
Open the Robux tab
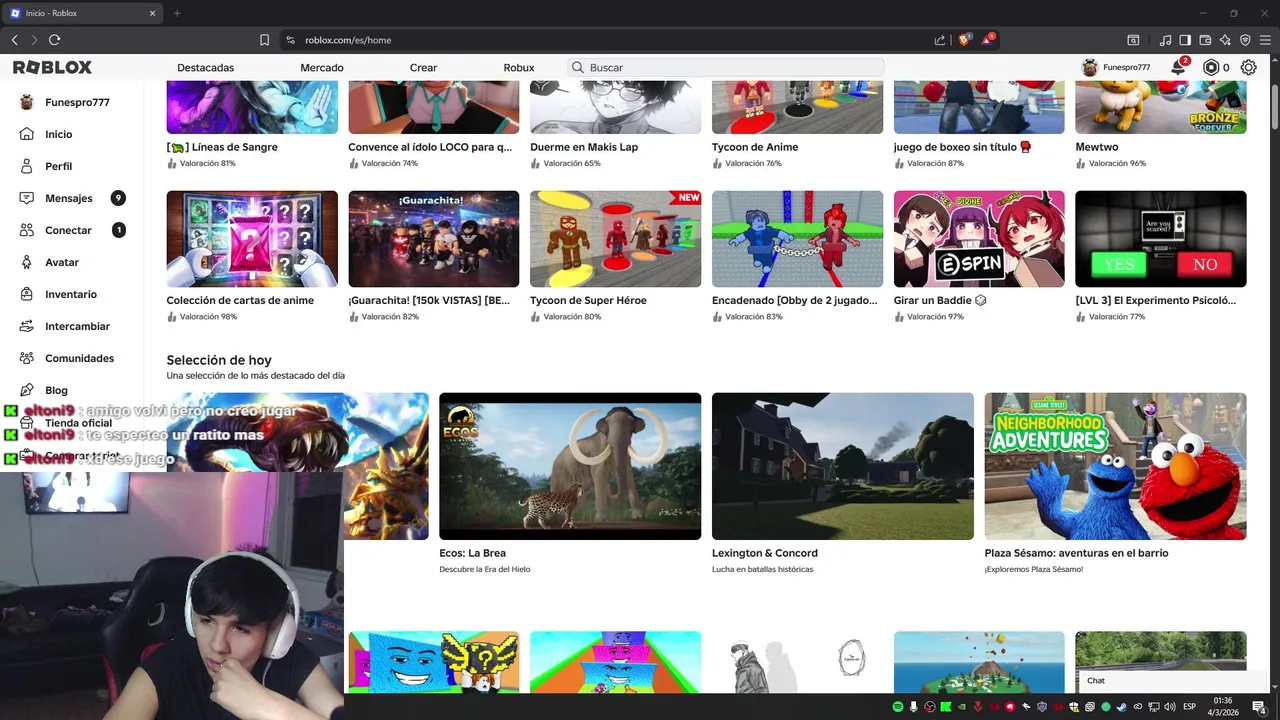tap(519, 68)
